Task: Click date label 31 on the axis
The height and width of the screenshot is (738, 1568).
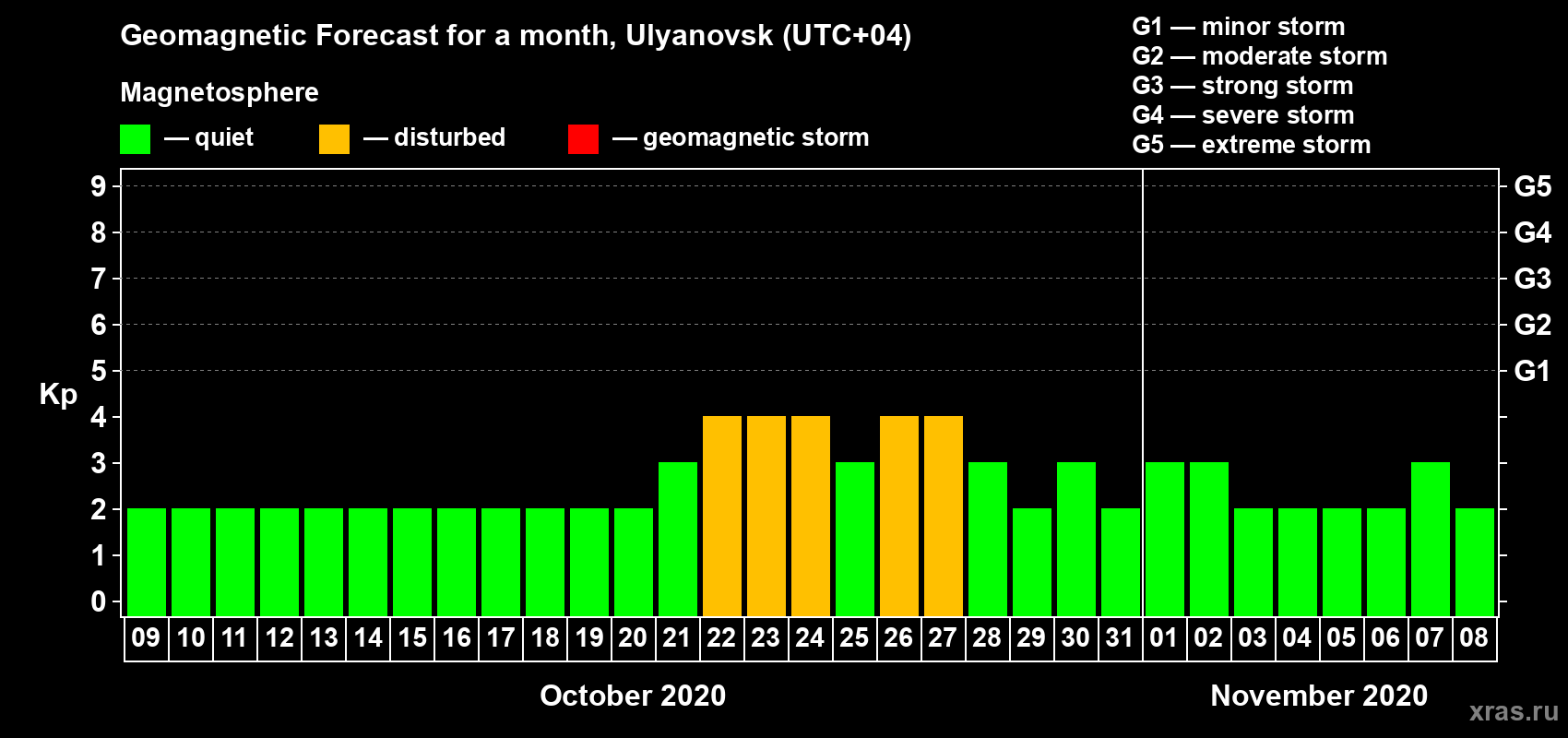Action: (1120, 637)
